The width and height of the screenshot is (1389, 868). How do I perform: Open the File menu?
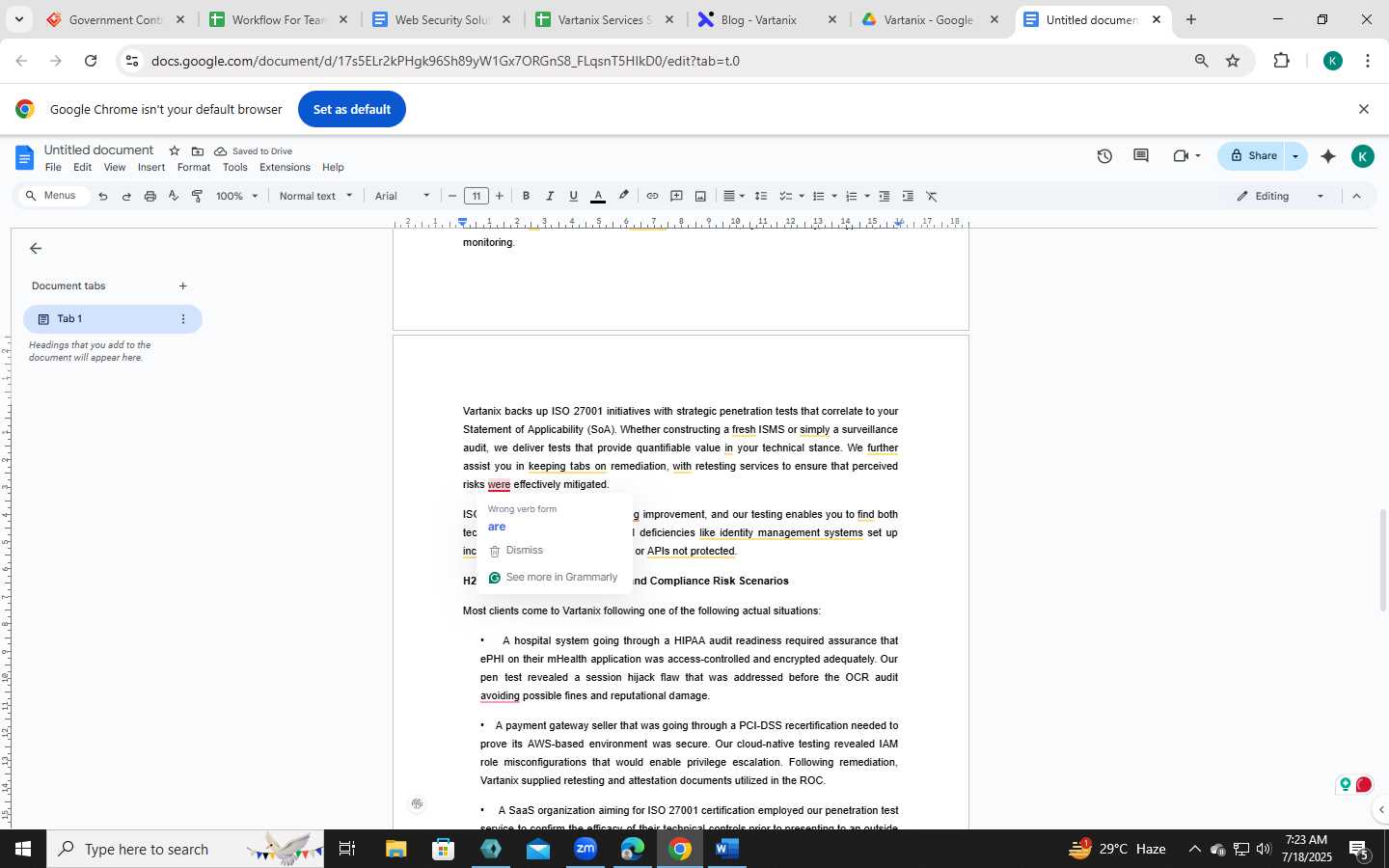53,168
